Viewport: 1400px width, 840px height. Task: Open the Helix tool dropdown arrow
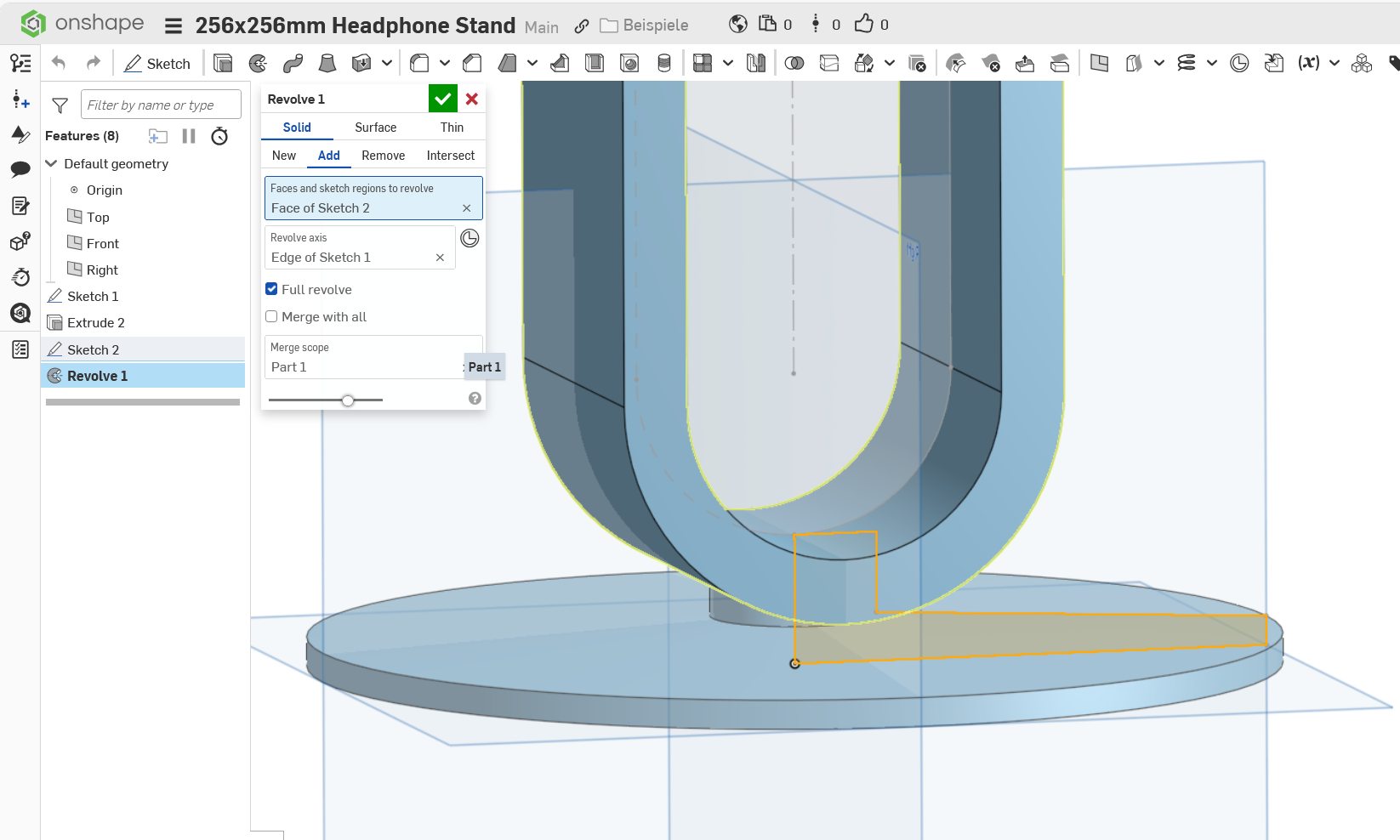[x=1212, y=63]
